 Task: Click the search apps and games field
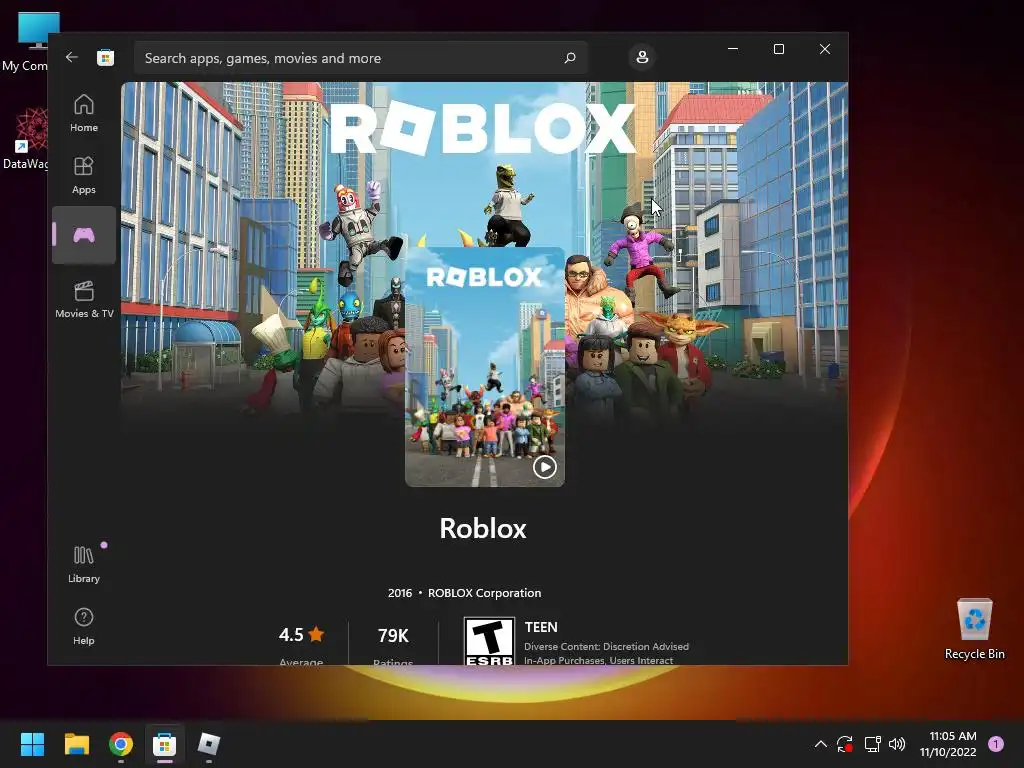click(360, 58)
